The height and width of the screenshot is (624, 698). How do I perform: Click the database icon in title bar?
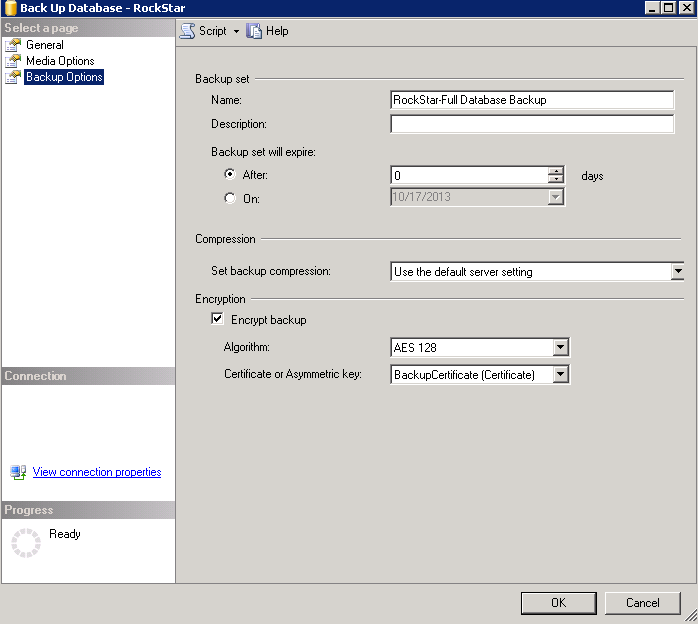coord(10,7)
